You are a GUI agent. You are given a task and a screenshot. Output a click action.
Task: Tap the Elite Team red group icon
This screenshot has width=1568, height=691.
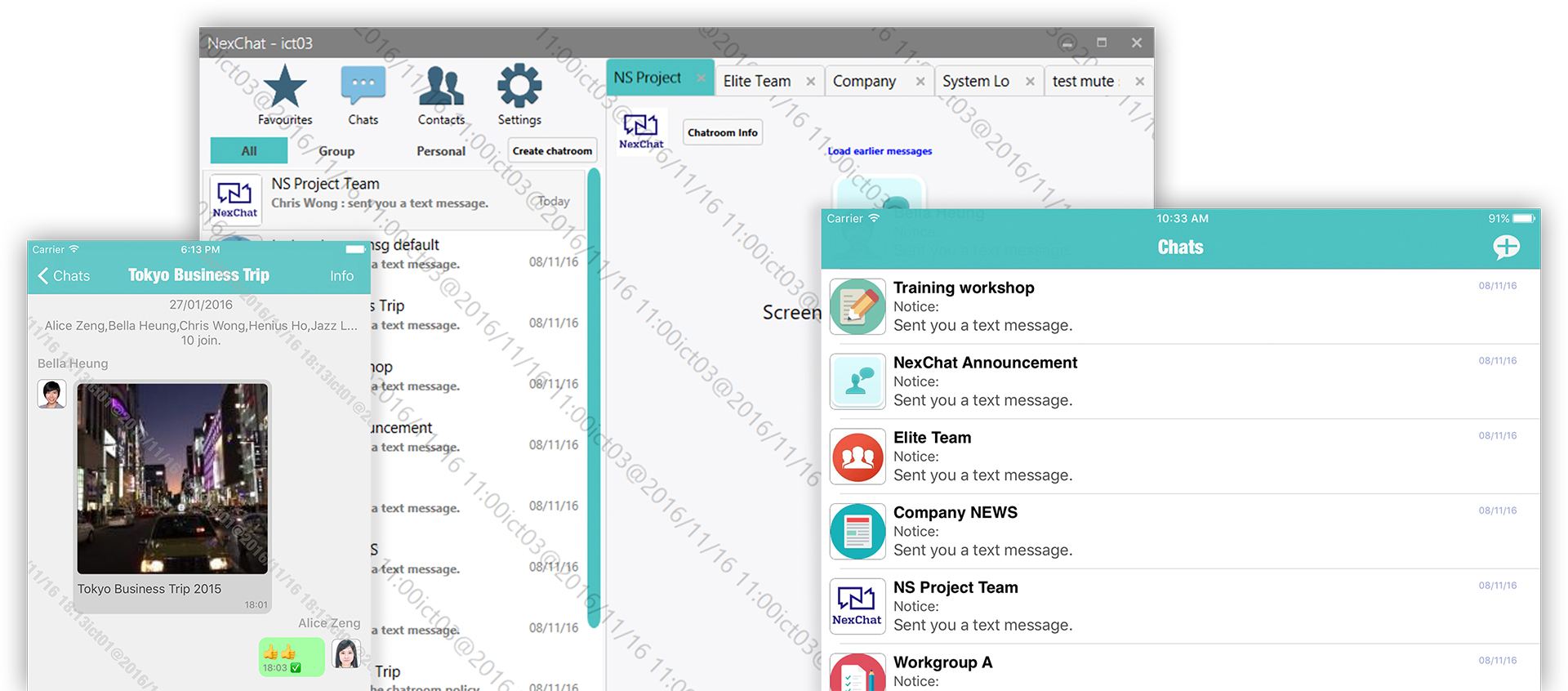pos(857,457)
